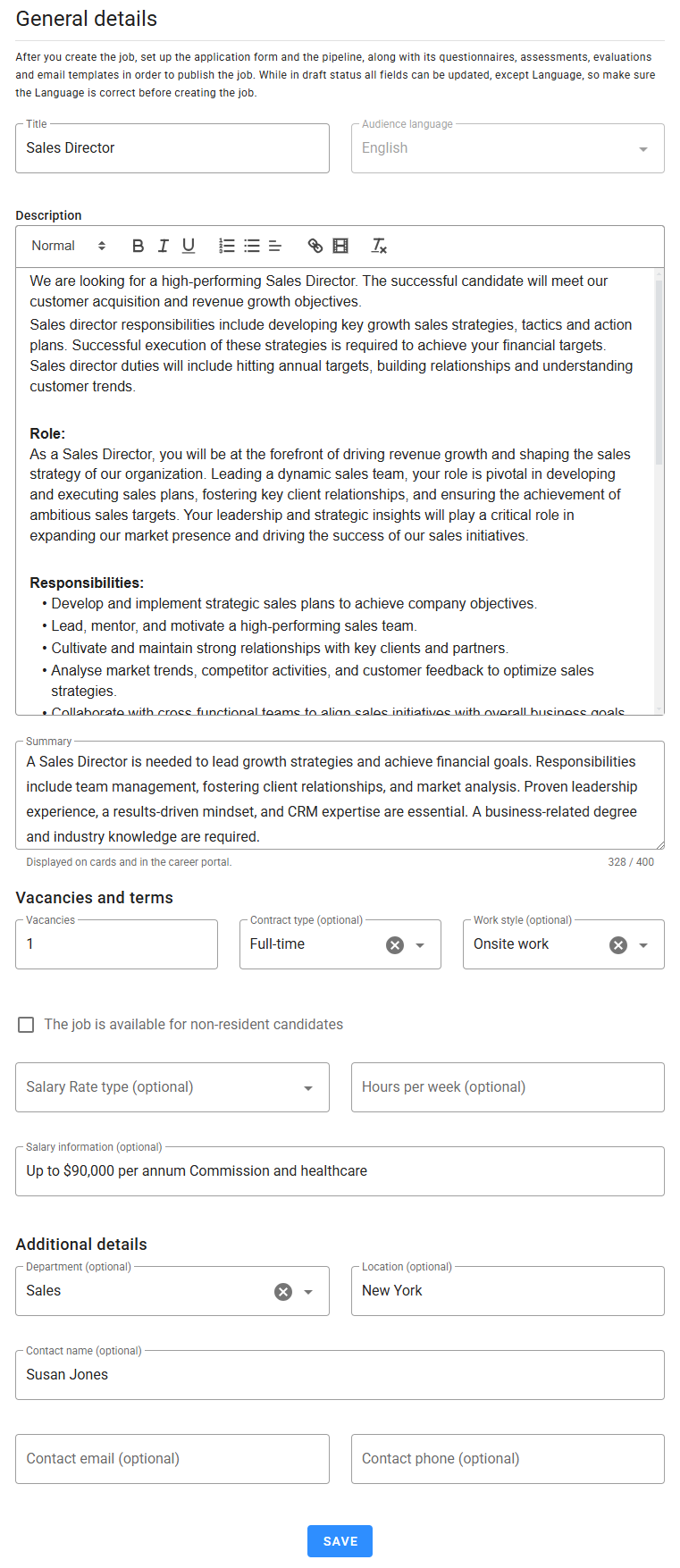This screenshot has width=680, height=1568.
Task: Insert a bullet list in description
Action: (252, 246)
